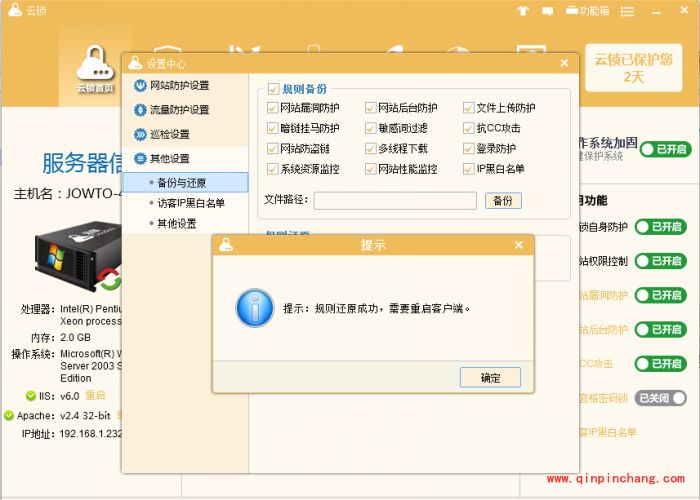
Task: Click the memory value 2.0 GB
Action: click(75, 338)
